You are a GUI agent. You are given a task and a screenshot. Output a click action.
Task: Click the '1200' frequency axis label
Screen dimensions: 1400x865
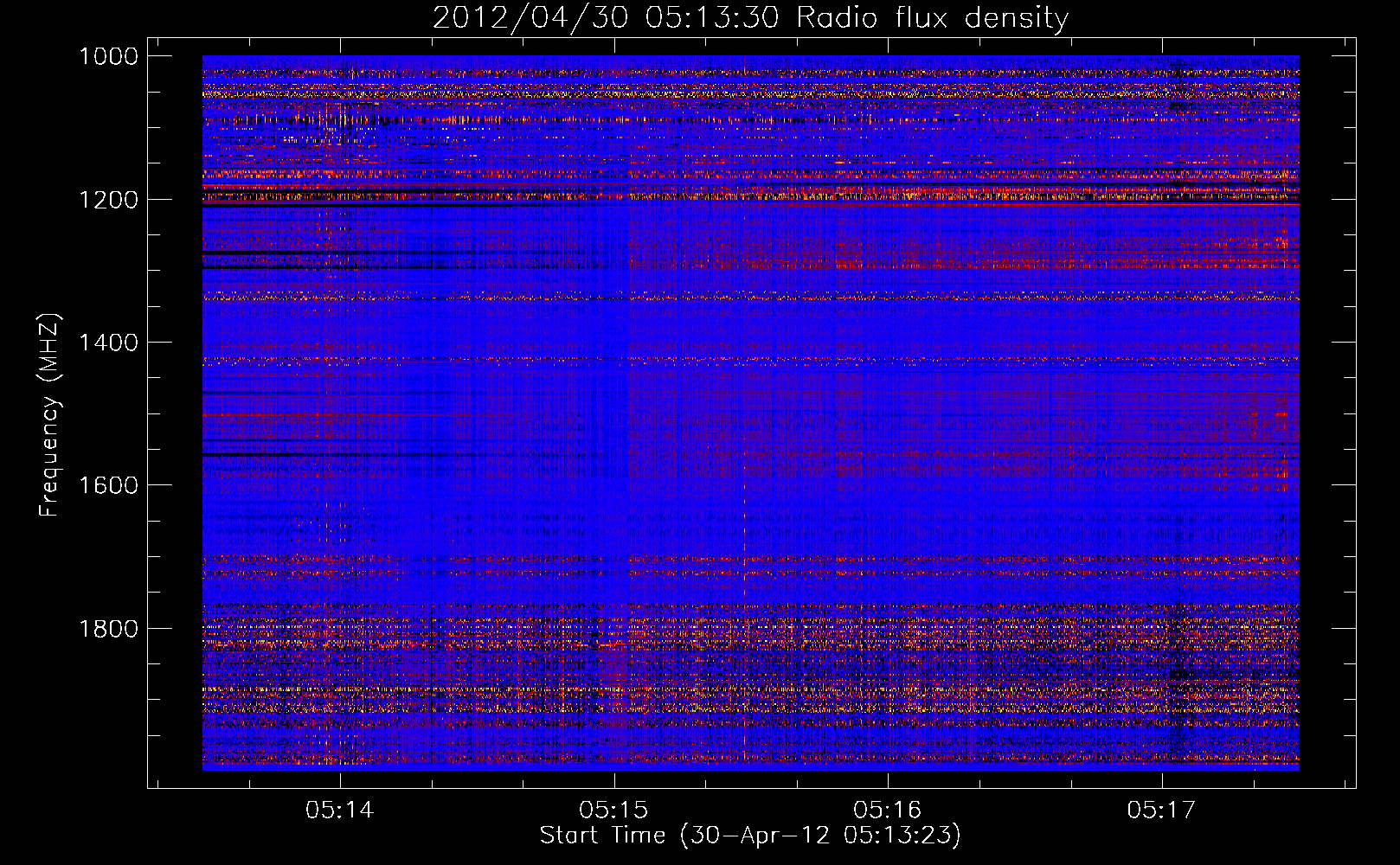[108, 200]
